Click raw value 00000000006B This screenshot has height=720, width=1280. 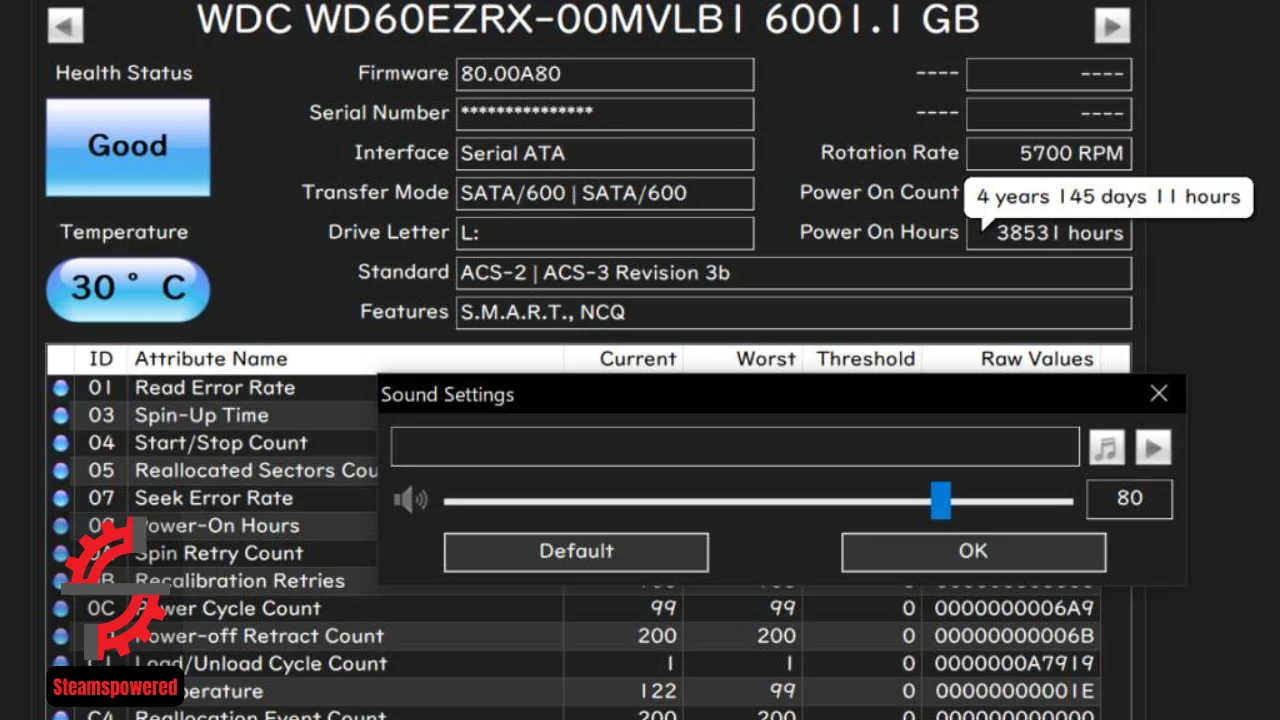pos(1014,636)
